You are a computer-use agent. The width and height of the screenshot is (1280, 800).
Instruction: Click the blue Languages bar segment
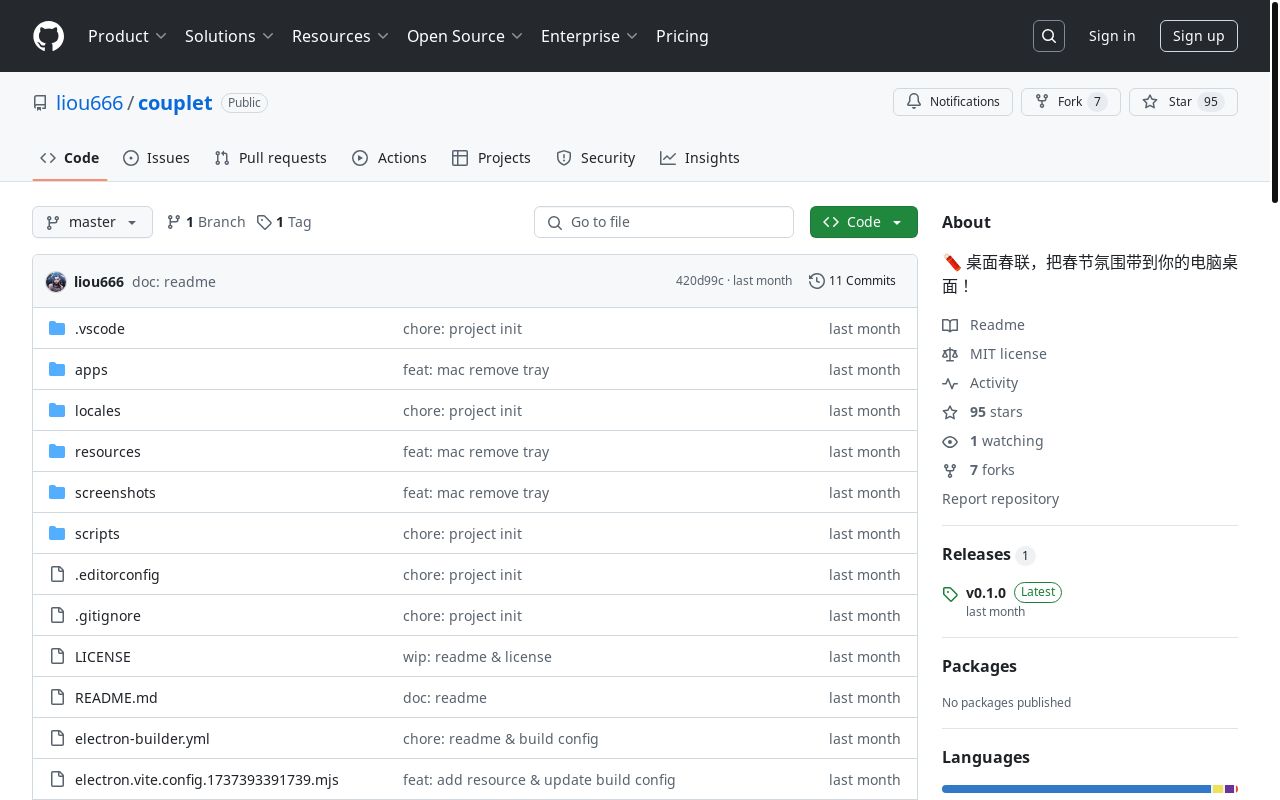click(1075, 789)
